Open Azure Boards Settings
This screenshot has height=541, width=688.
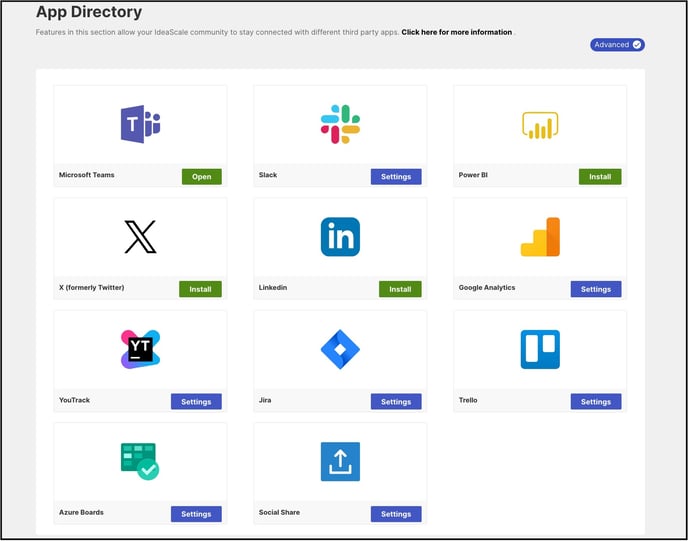click(x=196, y=514)
